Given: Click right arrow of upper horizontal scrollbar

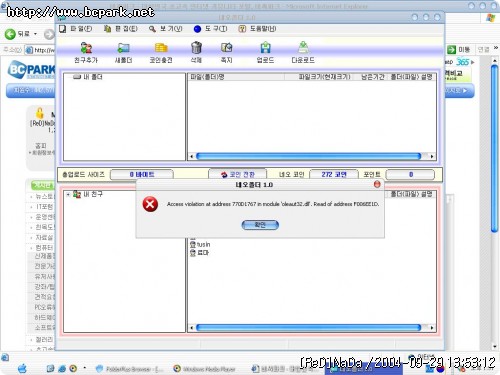Looking at the screenshot, I should click(x=432, y=156).
